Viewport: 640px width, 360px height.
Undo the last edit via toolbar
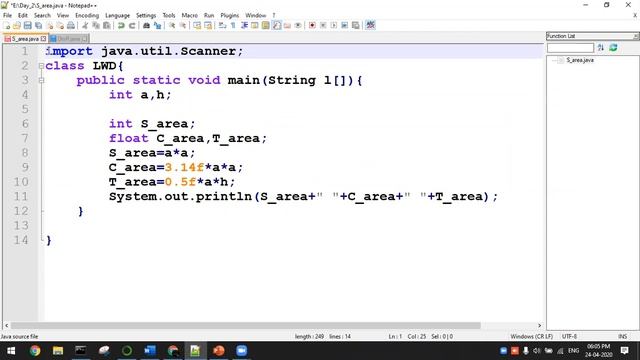[x=121, y=25]
